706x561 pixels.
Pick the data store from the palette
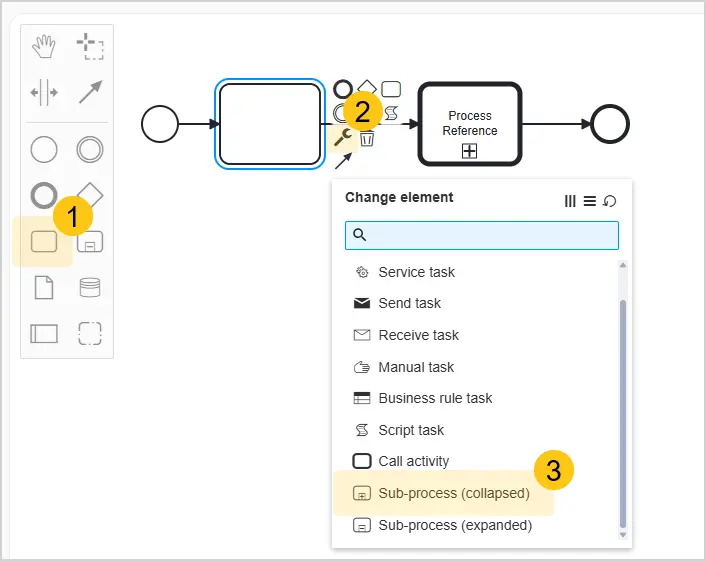pos(90,287)
